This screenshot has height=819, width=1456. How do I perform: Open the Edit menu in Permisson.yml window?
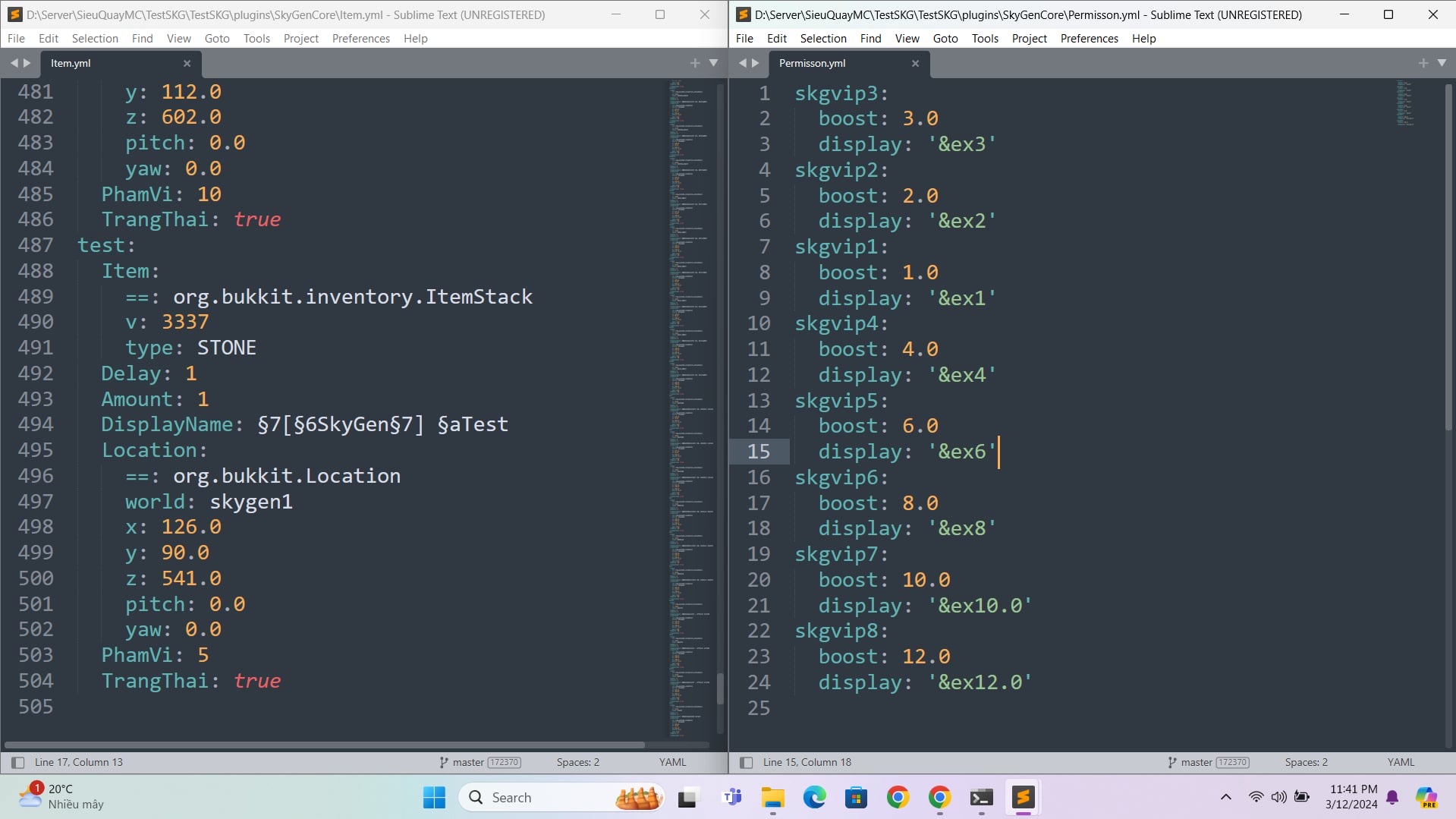777,38
